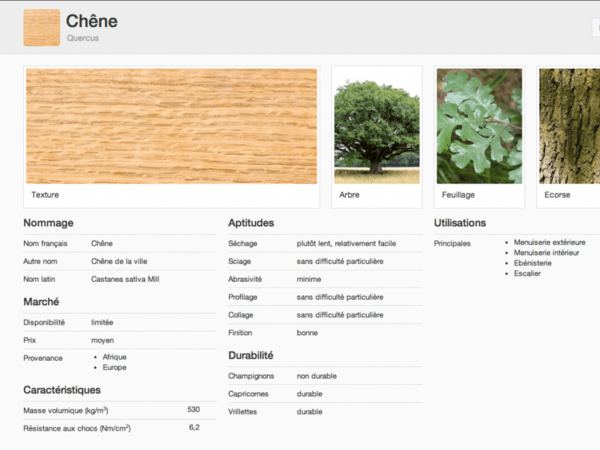Click Afrique in the Provenance list
The height and width of the screenshot is (450, 600).
pos(114,356)
